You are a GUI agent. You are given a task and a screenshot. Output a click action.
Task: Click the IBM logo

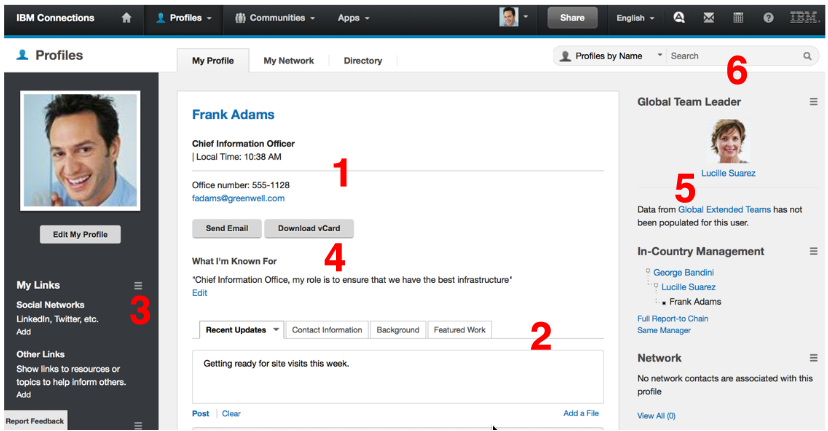pos(804,17)
